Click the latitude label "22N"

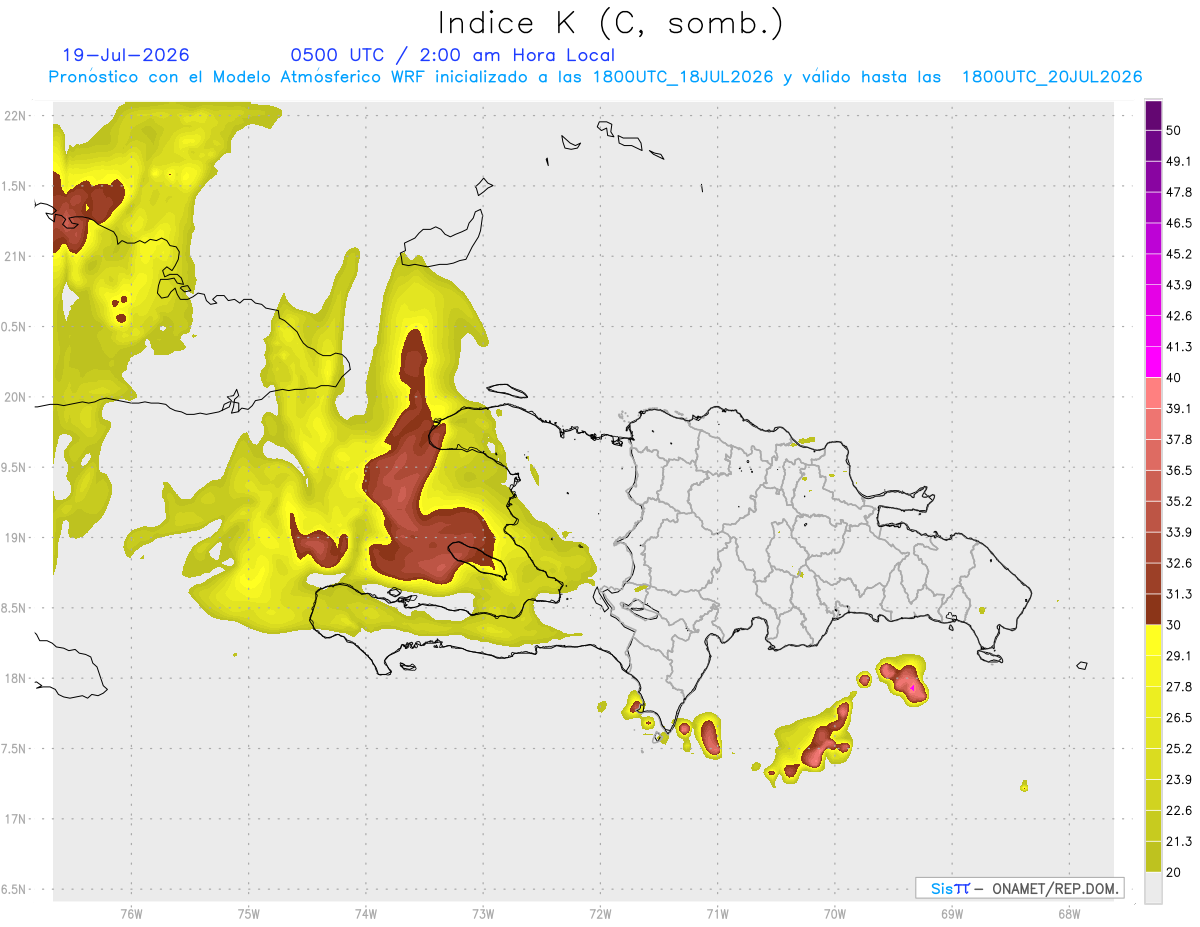(x=14, y=116)
